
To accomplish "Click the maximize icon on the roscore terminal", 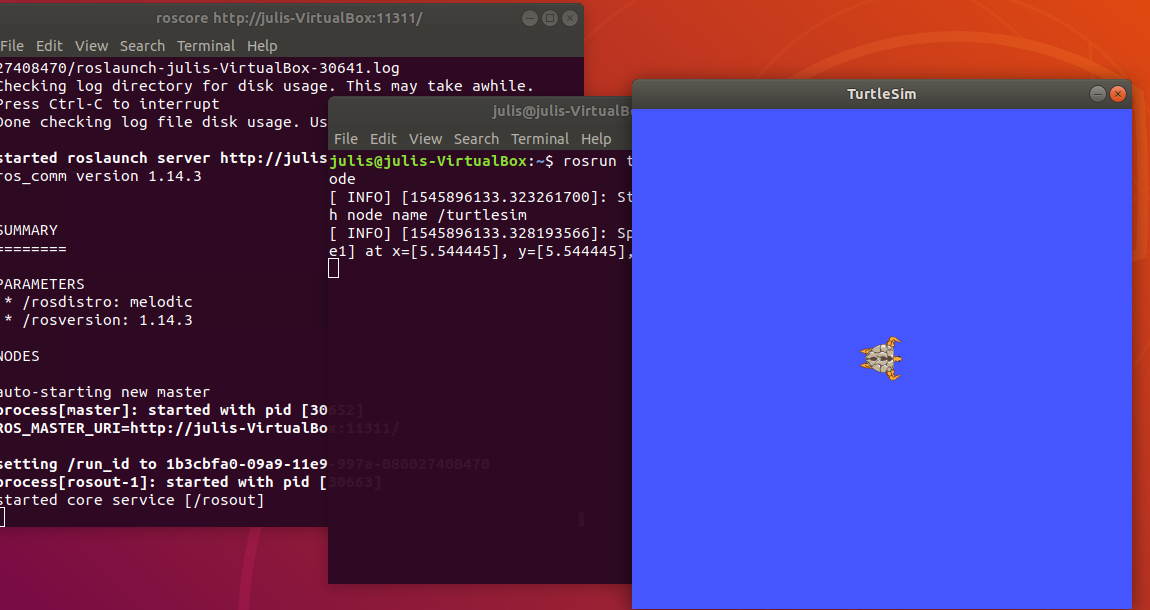I will pyautogui.click(x=549, y=17).
